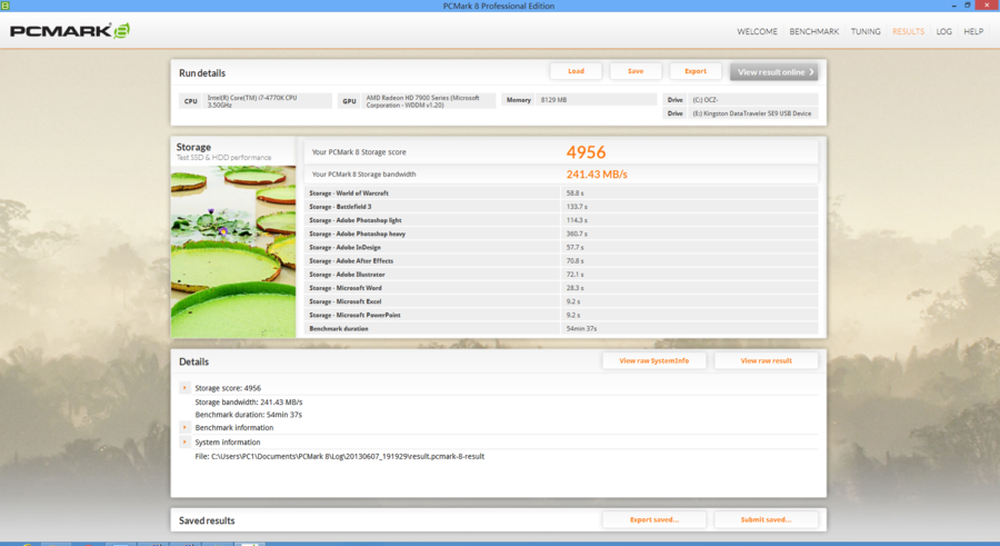Click the PCMark app icon in title bar
This screenshot has width=1000, height=546.
[5, 5]
